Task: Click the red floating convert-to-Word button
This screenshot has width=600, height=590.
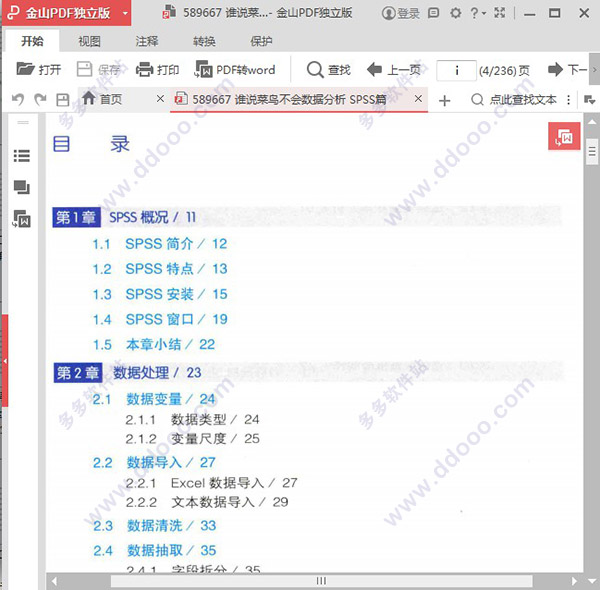Action: (x=564, y=136)
